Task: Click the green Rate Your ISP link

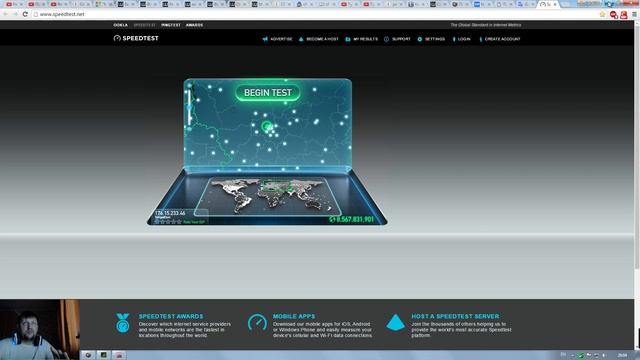Action: [x=194, y=222]
